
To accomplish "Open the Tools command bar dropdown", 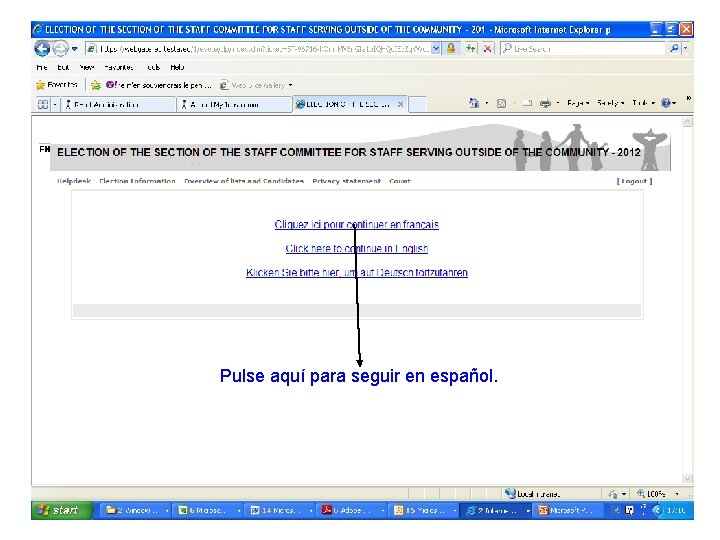I will (643, 103).
